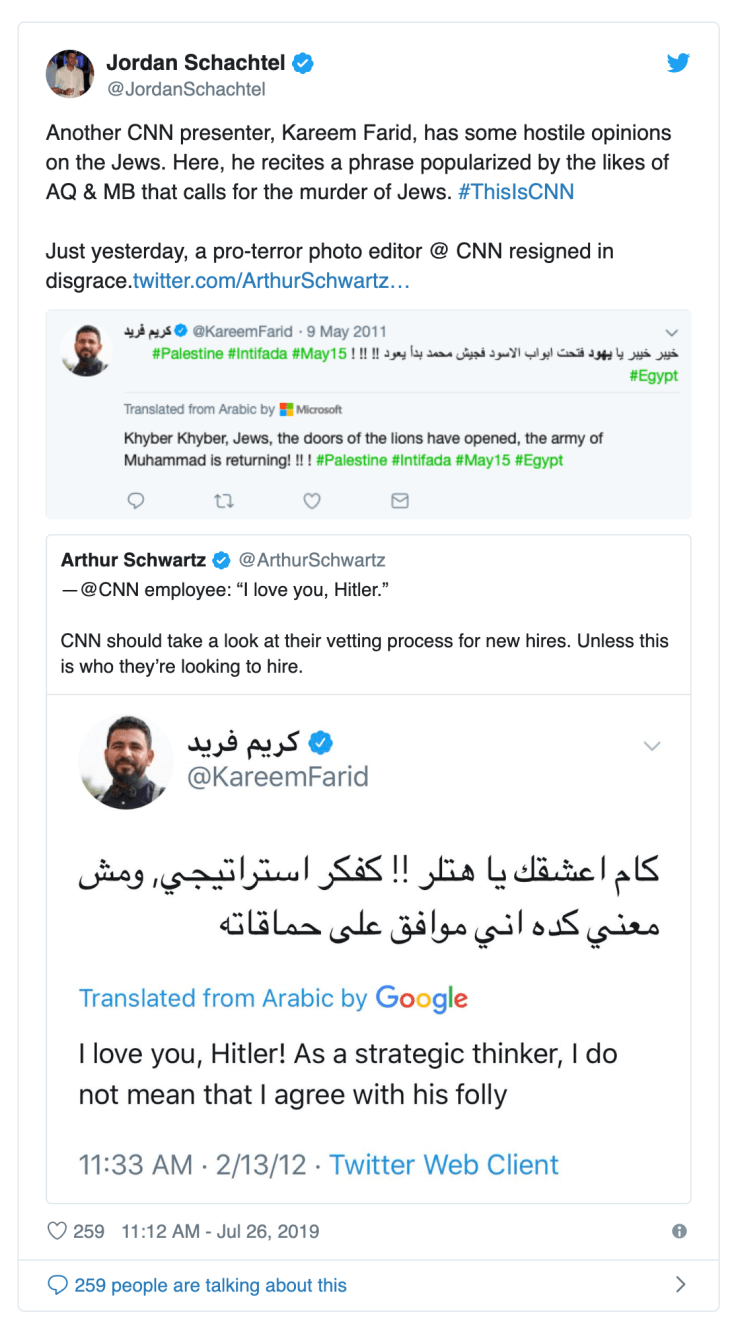This screenshot has width=736, height=1328.
Task: Click Jordan Schachtel's verified badge
Action: 301,61
